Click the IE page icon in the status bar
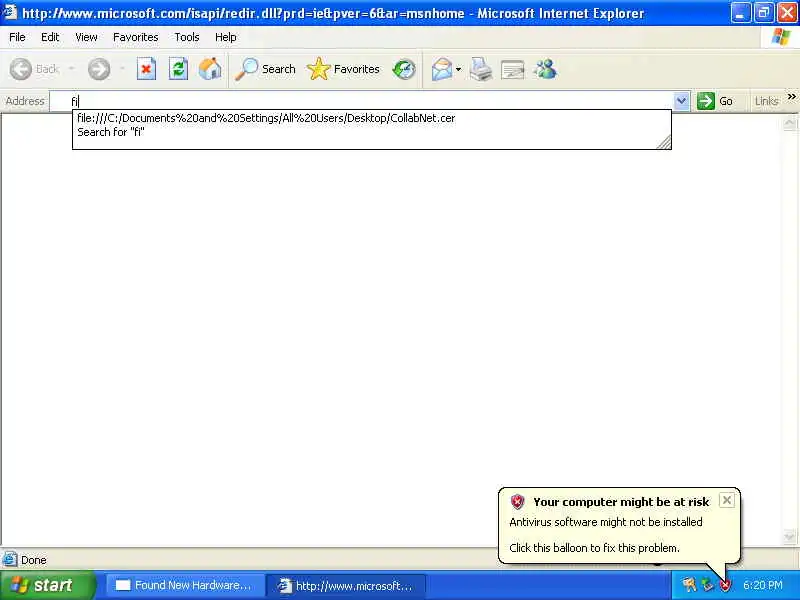This screenshot has width=800, height=600. 10,559
